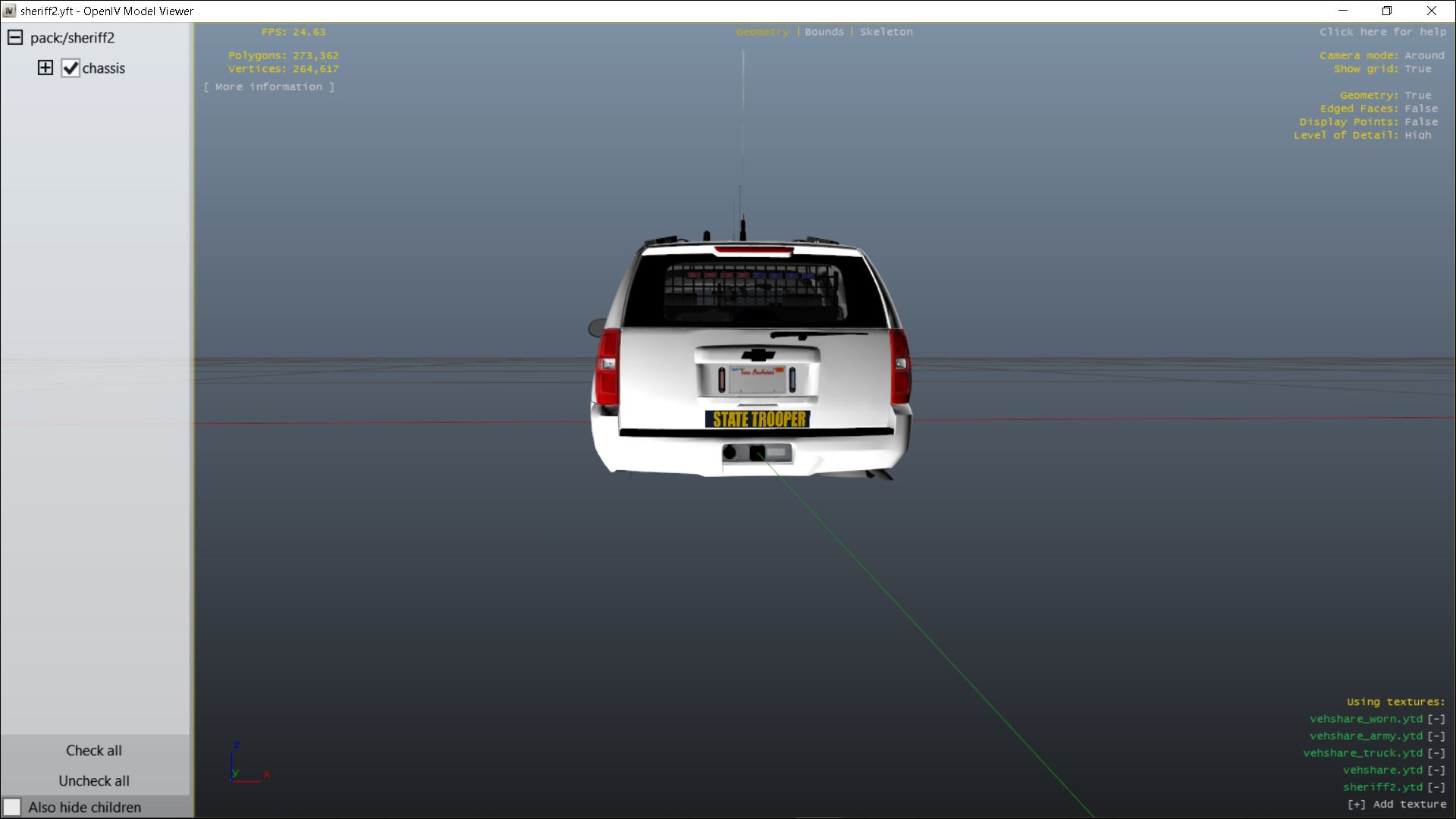
Task: Click the Add texture plus icon
Action: coord(1357,805)
